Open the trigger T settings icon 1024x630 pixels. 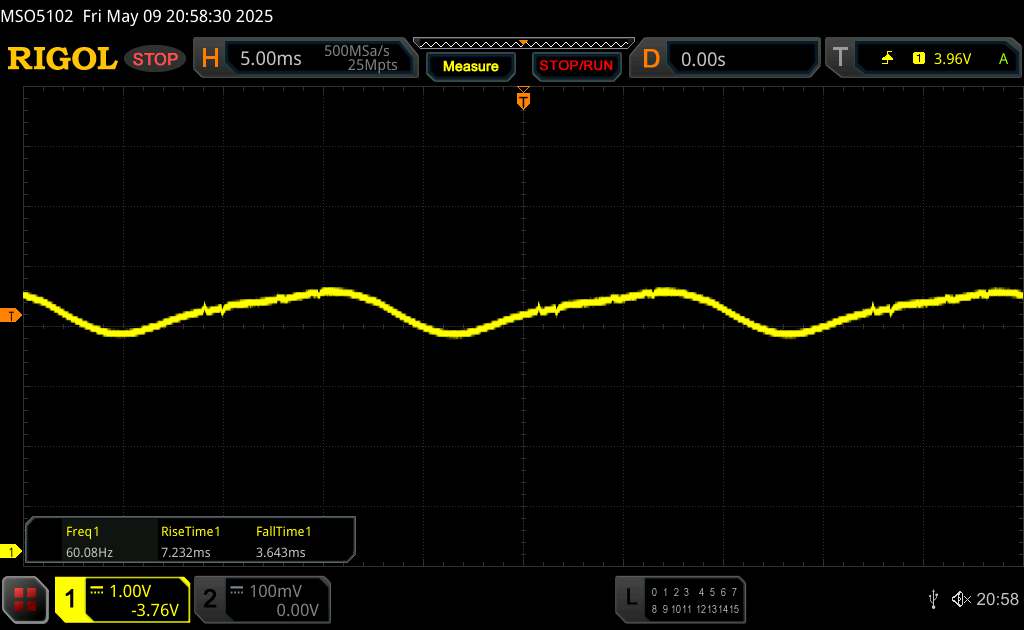click(x=840, y=59)
